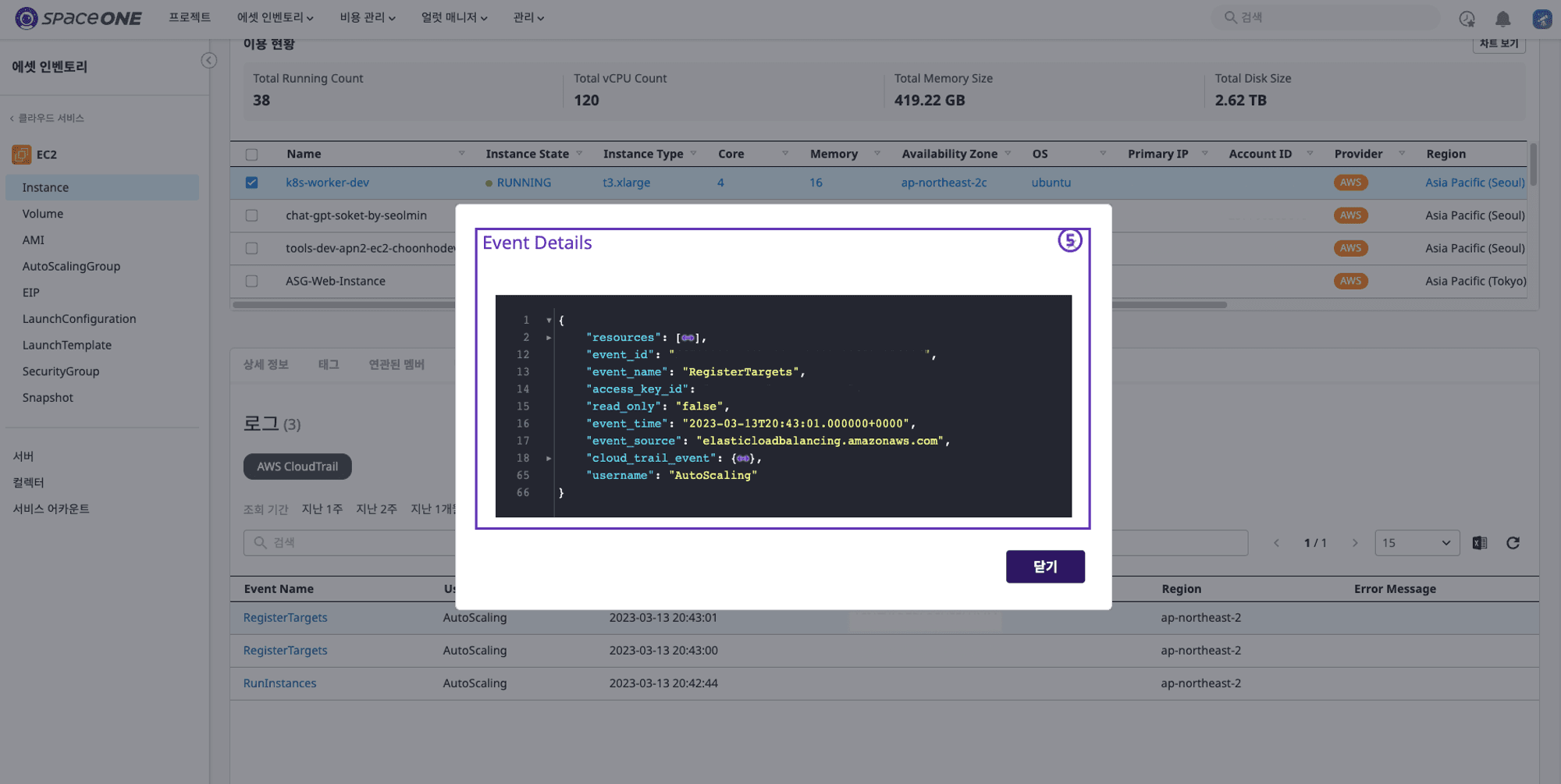Select the 지난 2주 period filter

click(376, 509)
